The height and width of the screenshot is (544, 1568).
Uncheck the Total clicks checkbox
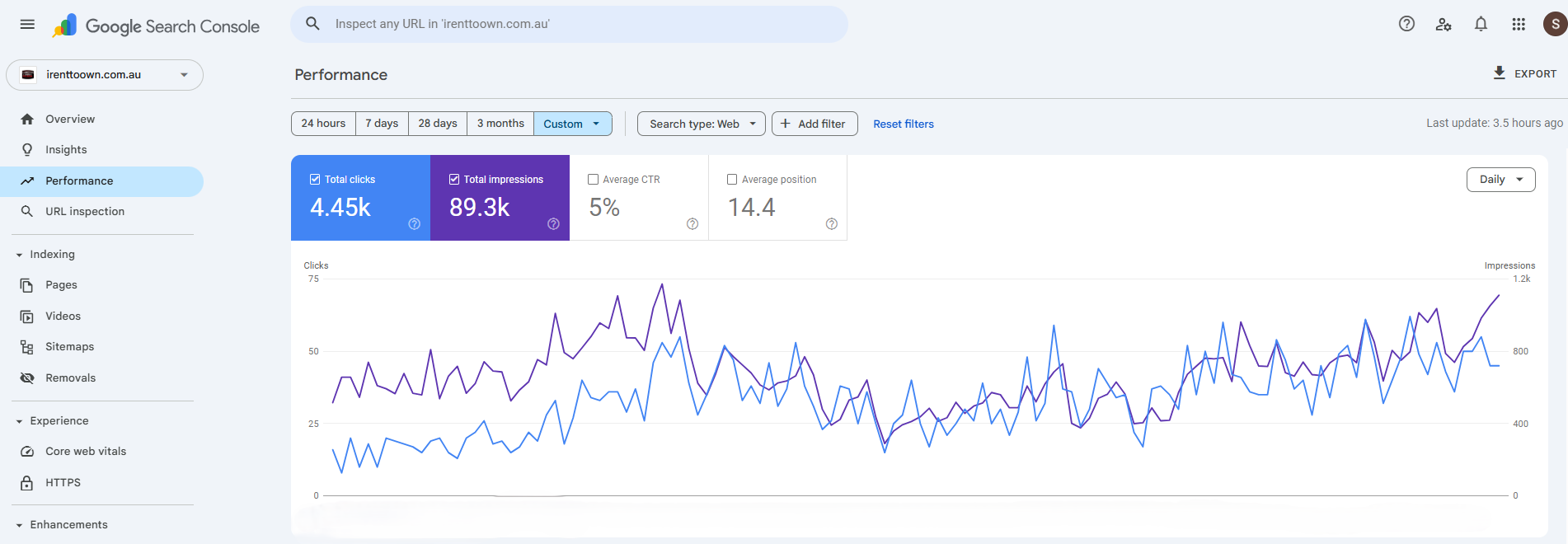tap(315, 180)
